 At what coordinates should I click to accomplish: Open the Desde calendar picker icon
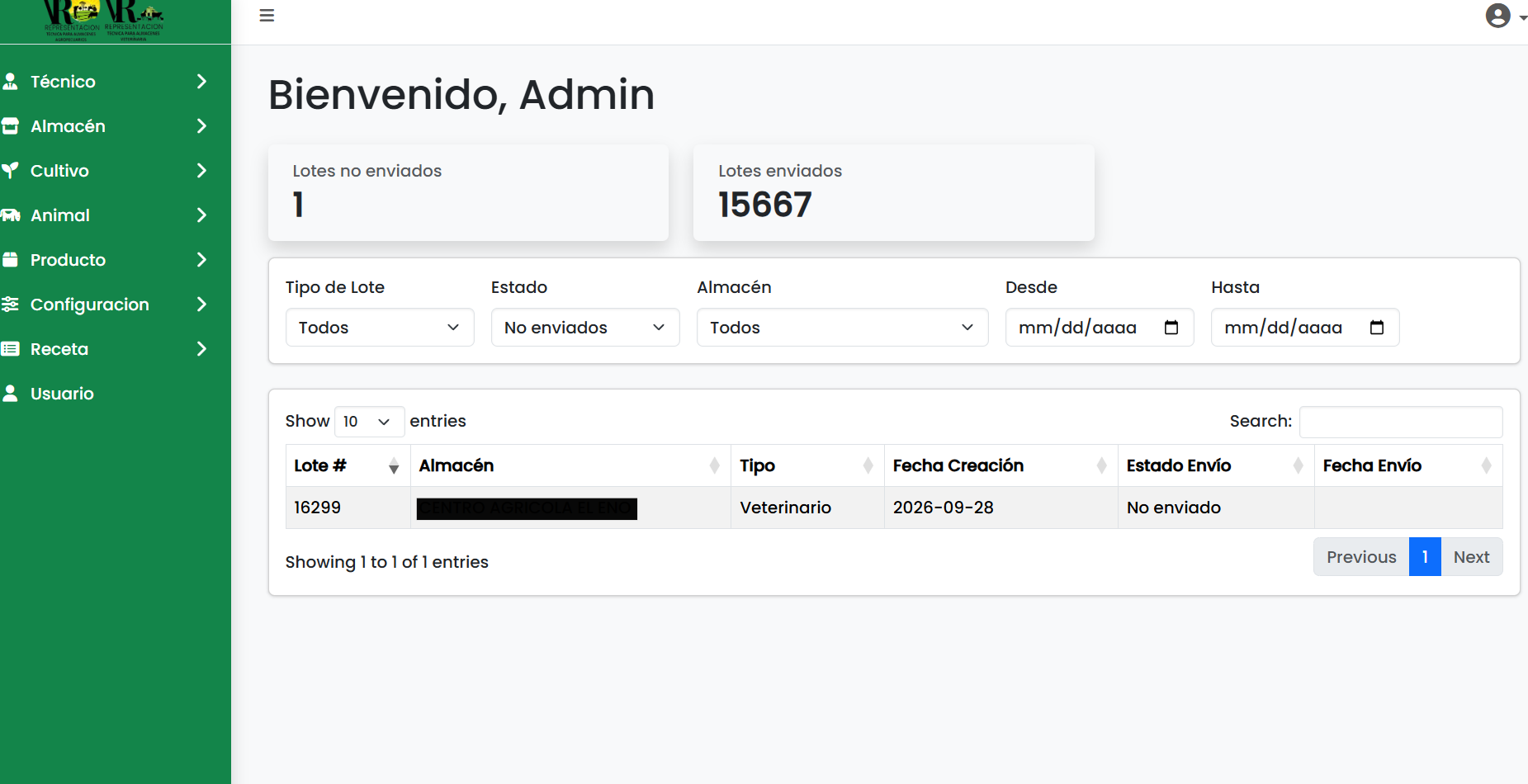click(x=1171, y=328)
